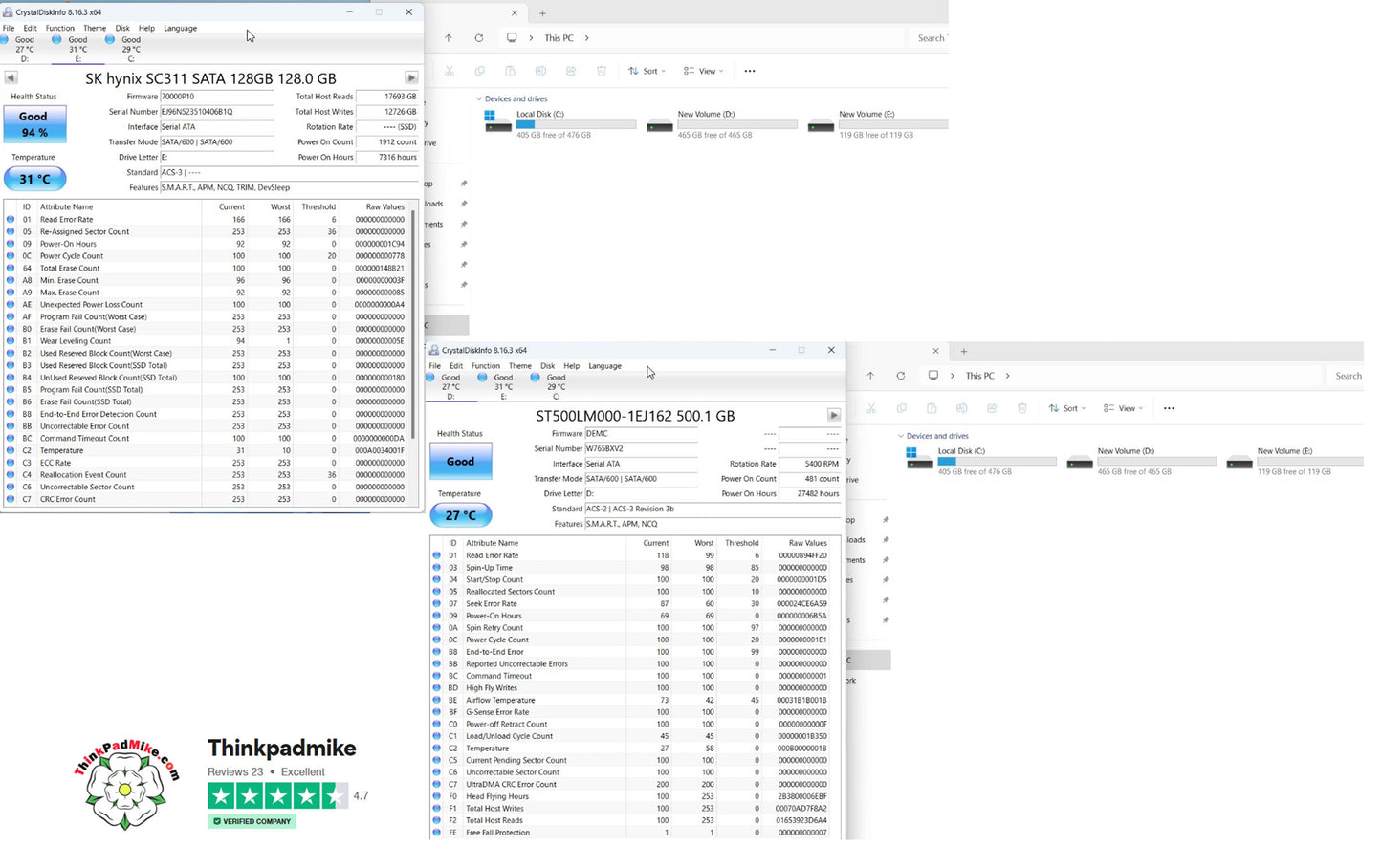Go to next disk in ST500LM000 window
1382x868 pixels.
[x=834, y=415]
